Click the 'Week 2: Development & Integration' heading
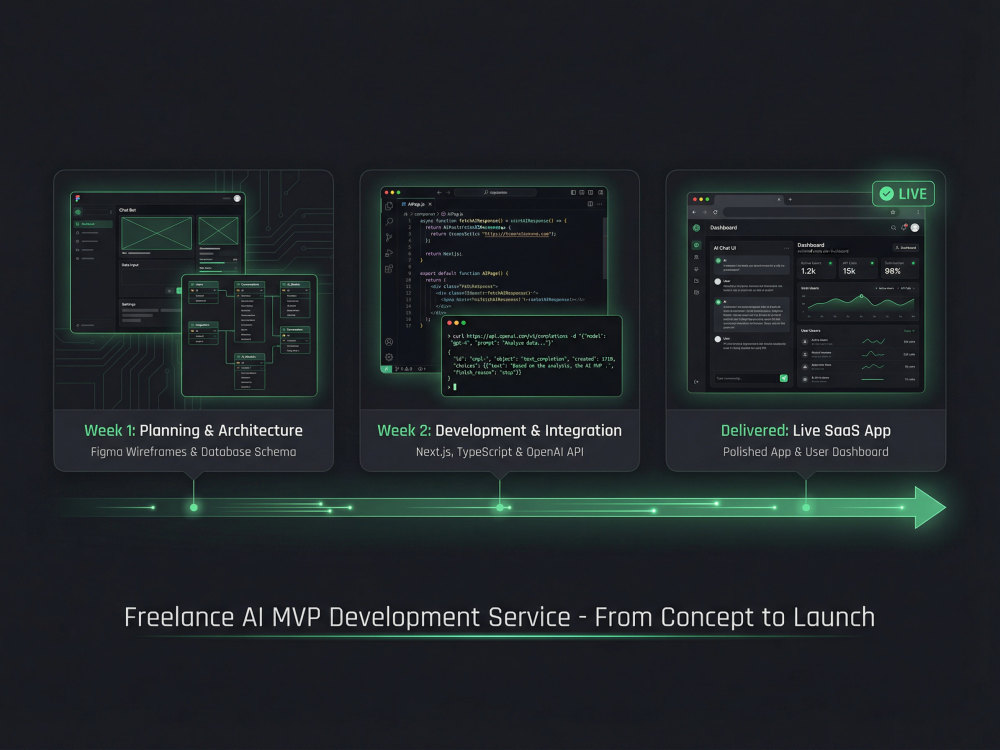Viewport: 1000px width, 750px height. click(499, 430)
